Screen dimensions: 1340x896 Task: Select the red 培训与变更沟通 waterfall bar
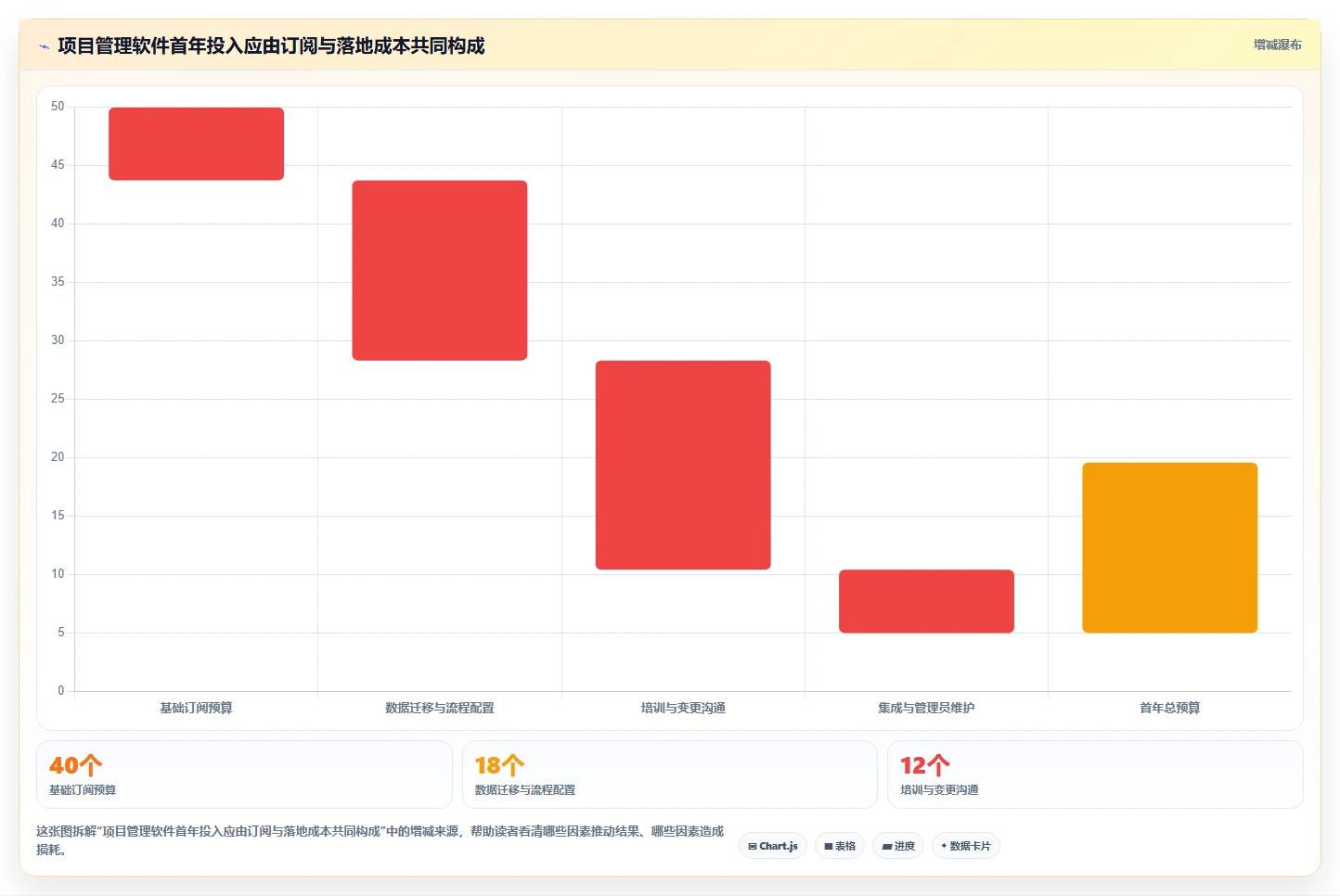tap(683, 465)
